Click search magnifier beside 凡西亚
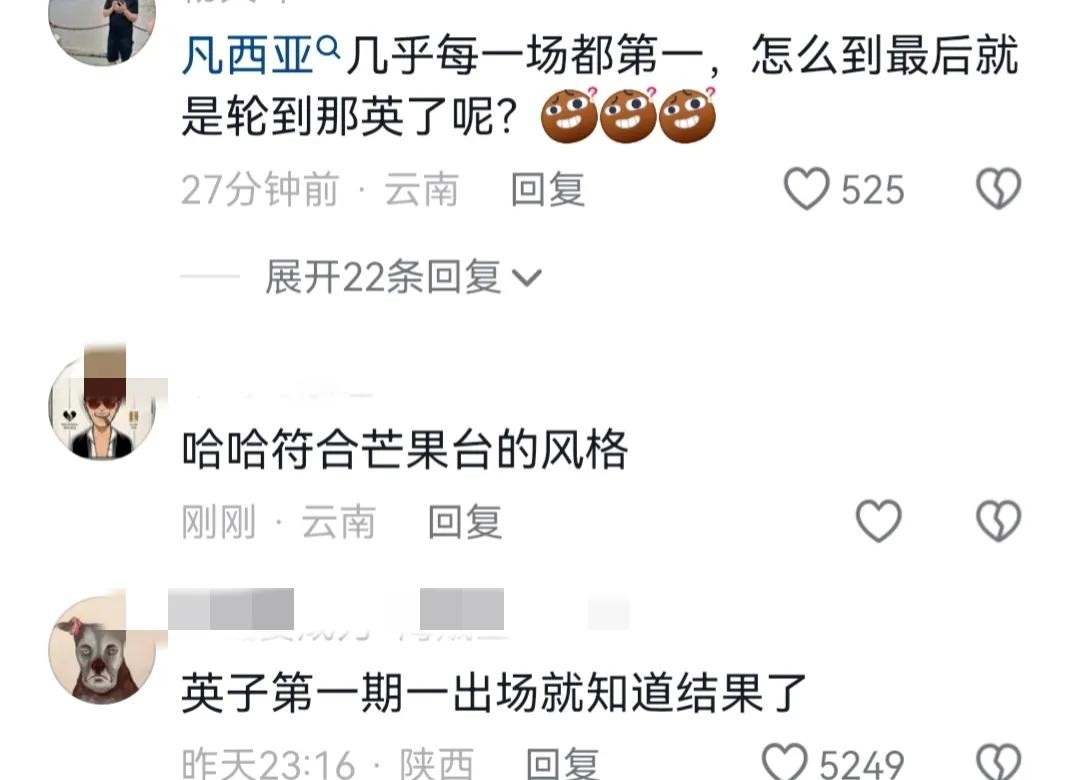This screenshot has width=1067, height=780. [329, 48]
